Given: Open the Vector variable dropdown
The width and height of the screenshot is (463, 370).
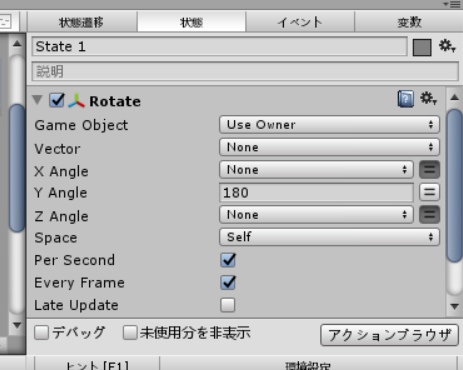Looking at the screenshot, I should point(329,147).
